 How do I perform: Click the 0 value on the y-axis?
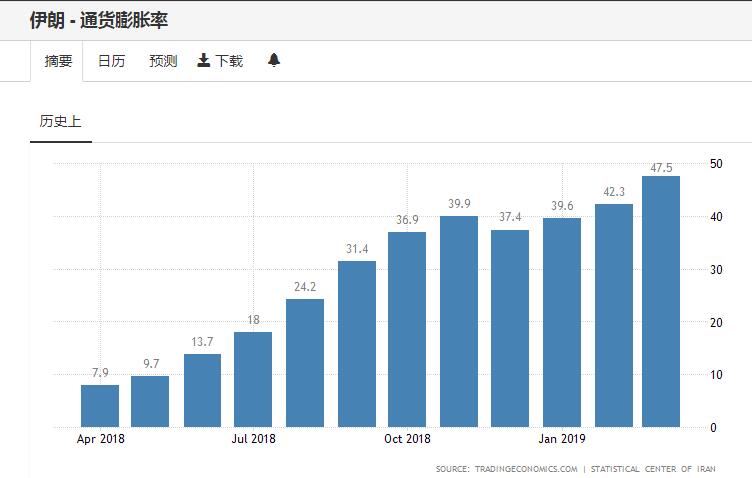713,428
